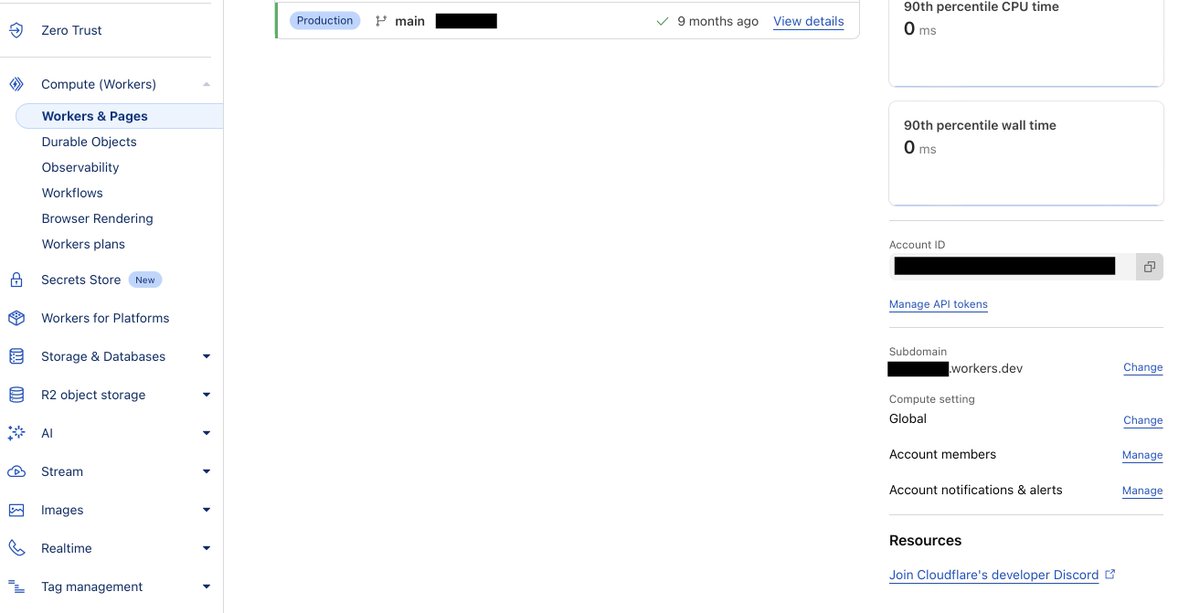Expand the AI menu arrow
Viewport: 1200px width, 613px height.
click(206, 433)
